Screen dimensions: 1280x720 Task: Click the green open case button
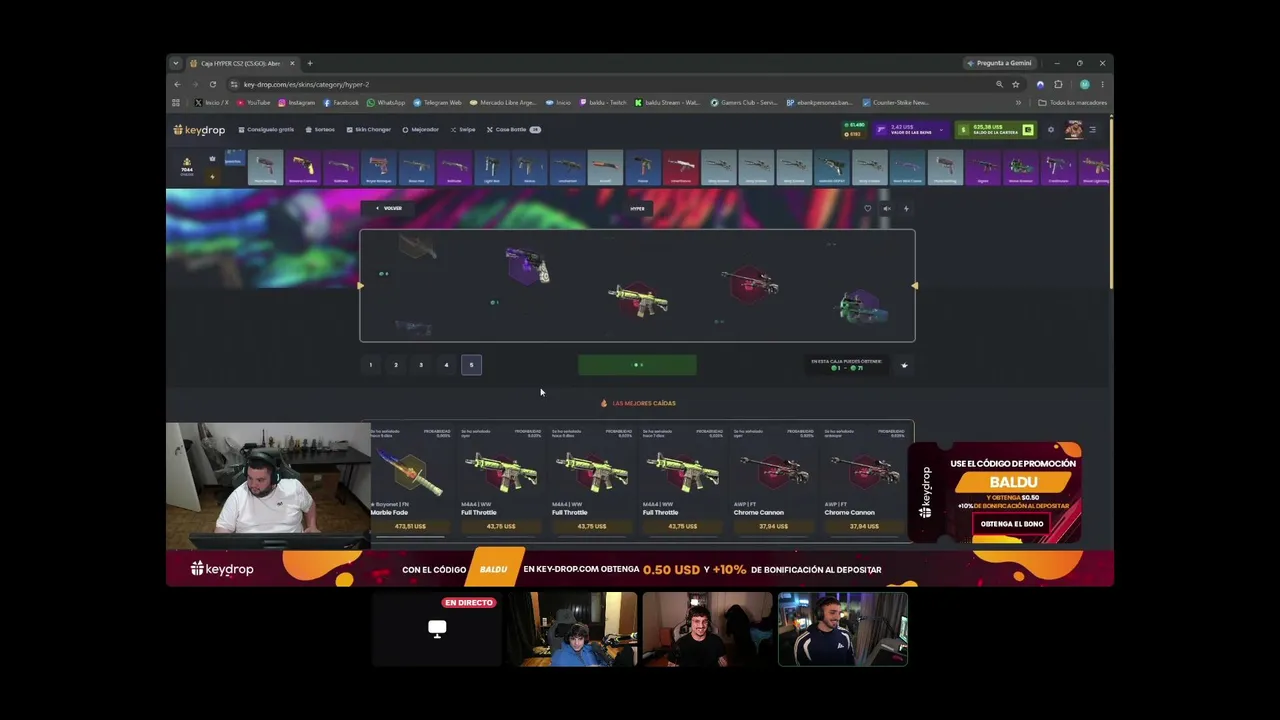637,365
